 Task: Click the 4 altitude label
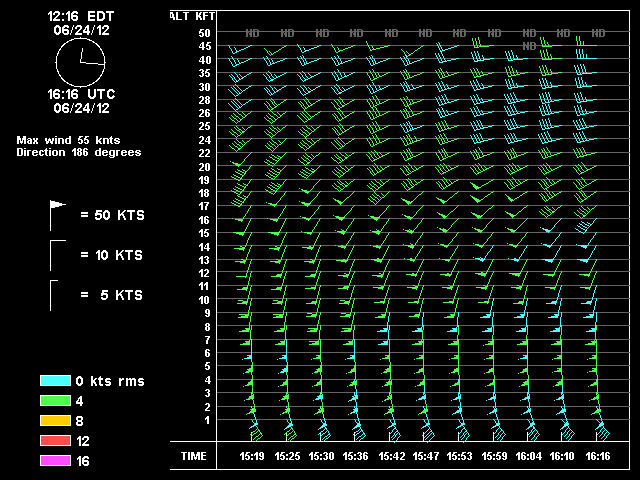point(207,380)
